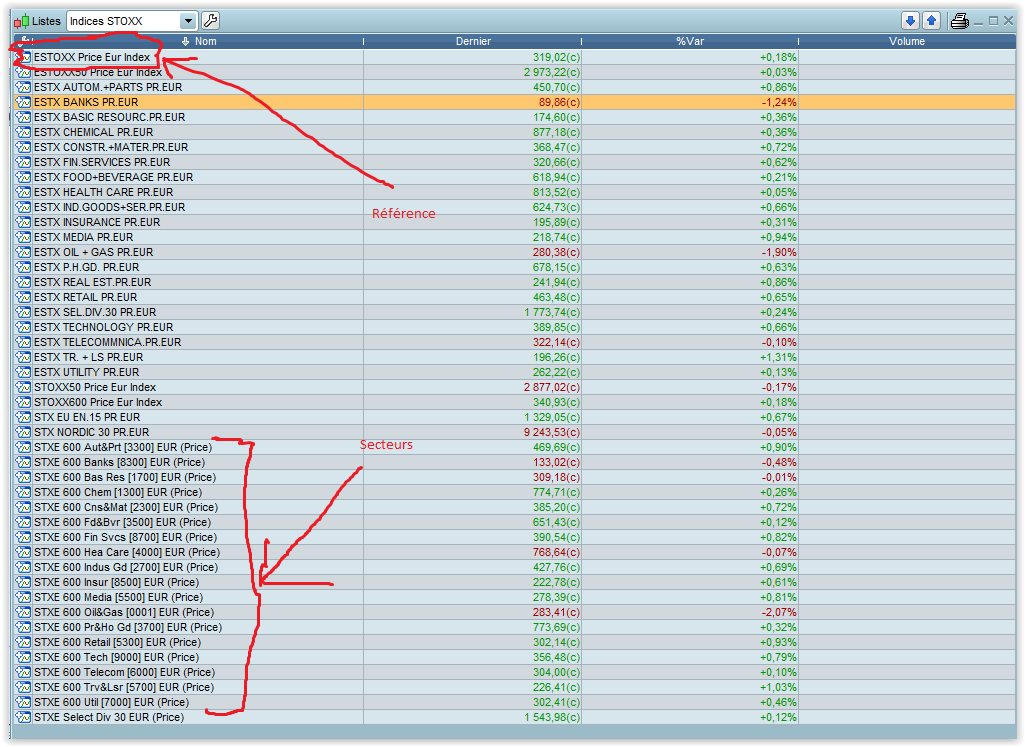Select STXE 600 Aut&Prt [3300] row name
This screenshot has width=1025, height=747.
[124, 447]
